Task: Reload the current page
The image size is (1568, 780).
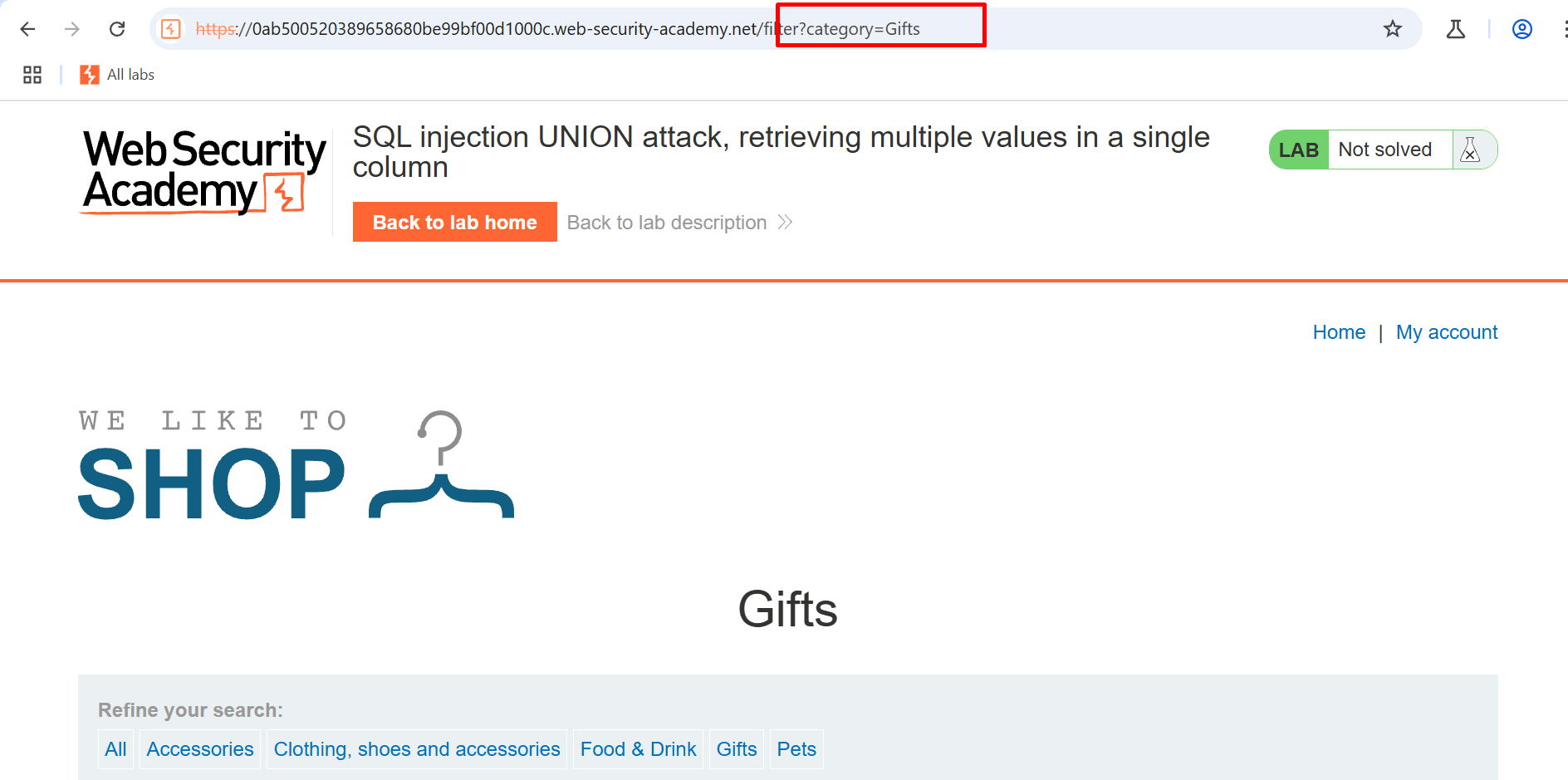Action: pyautogui.click(x=117, y=29)
